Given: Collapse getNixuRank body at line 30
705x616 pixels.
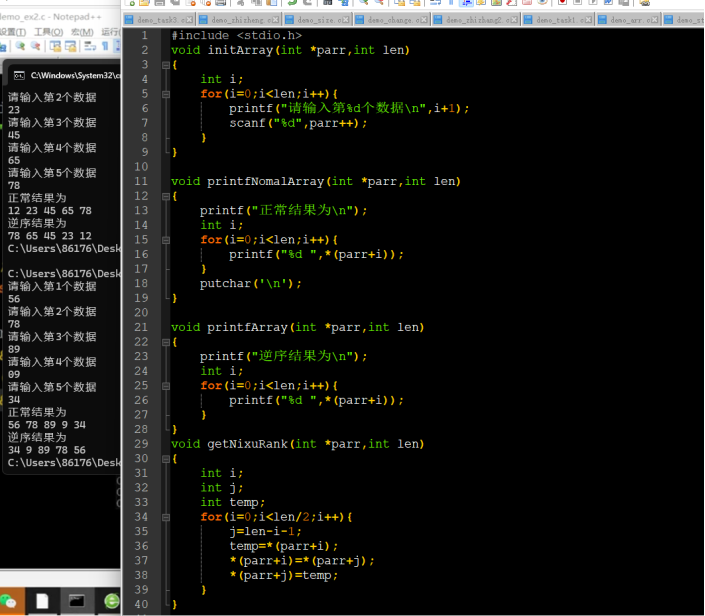Looking at the screenshot, I should click(166, 459).
